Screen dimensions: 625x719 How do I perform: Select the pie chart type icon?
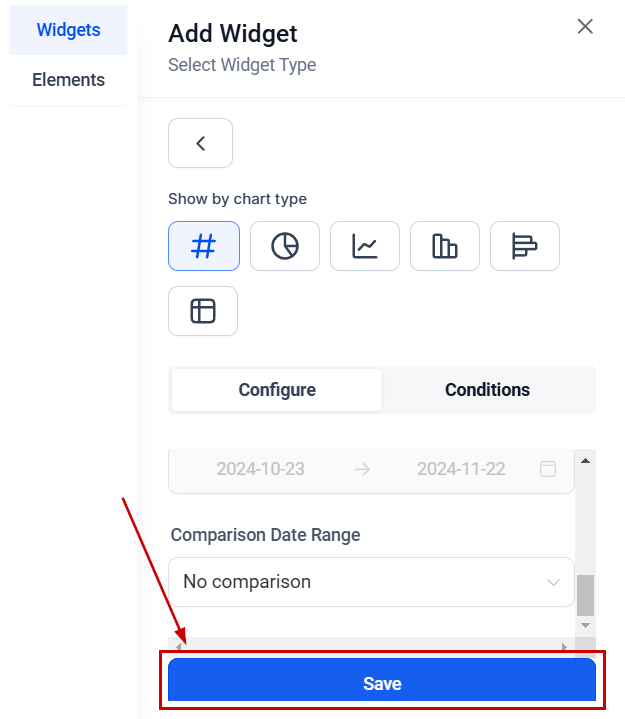point(285,246)
